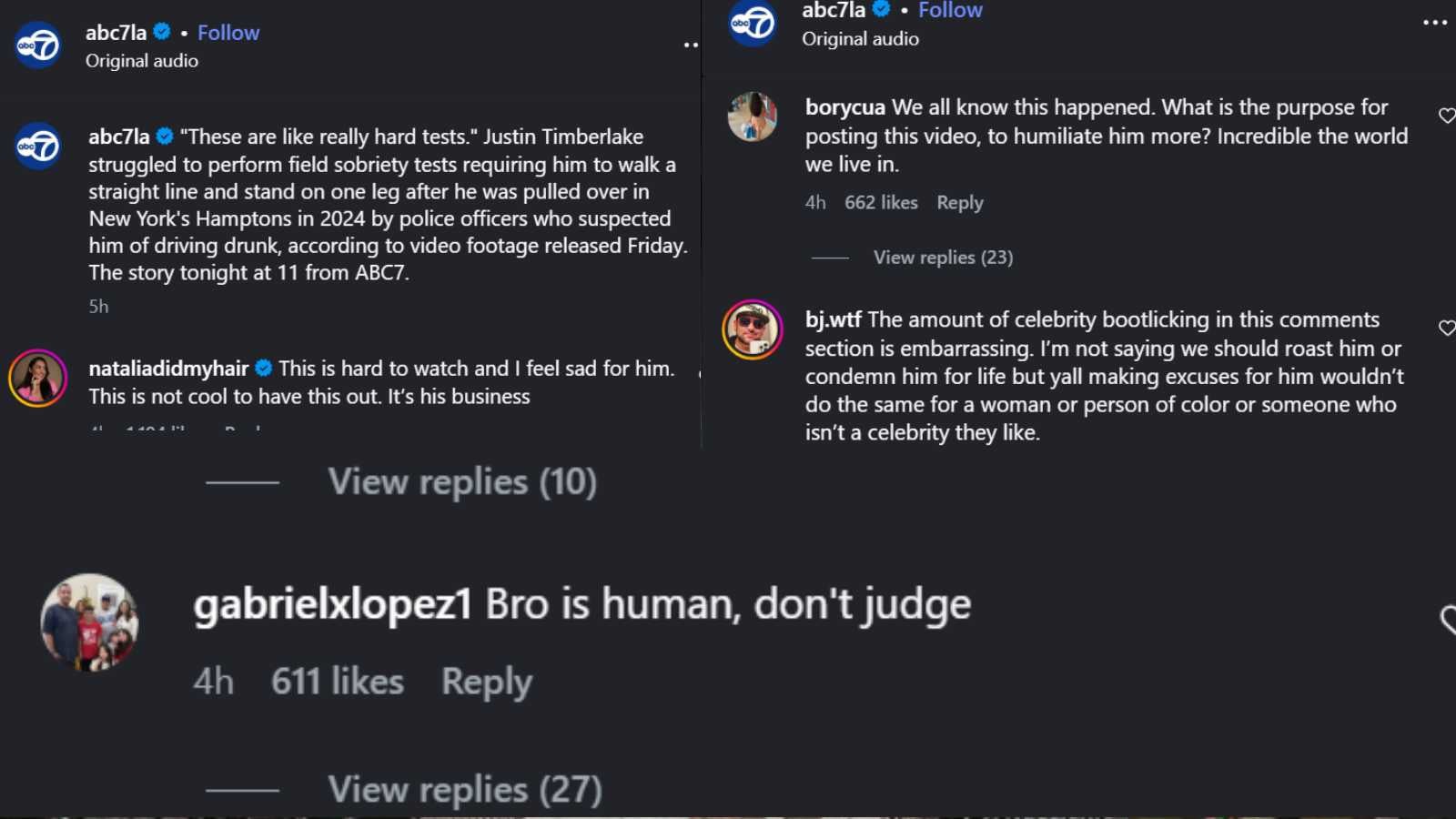This screenshot has width=1456, height=819.
Task: Reply to gabrielxlopez1's comment
Action: pyautogui.click(x=487, y=682)
